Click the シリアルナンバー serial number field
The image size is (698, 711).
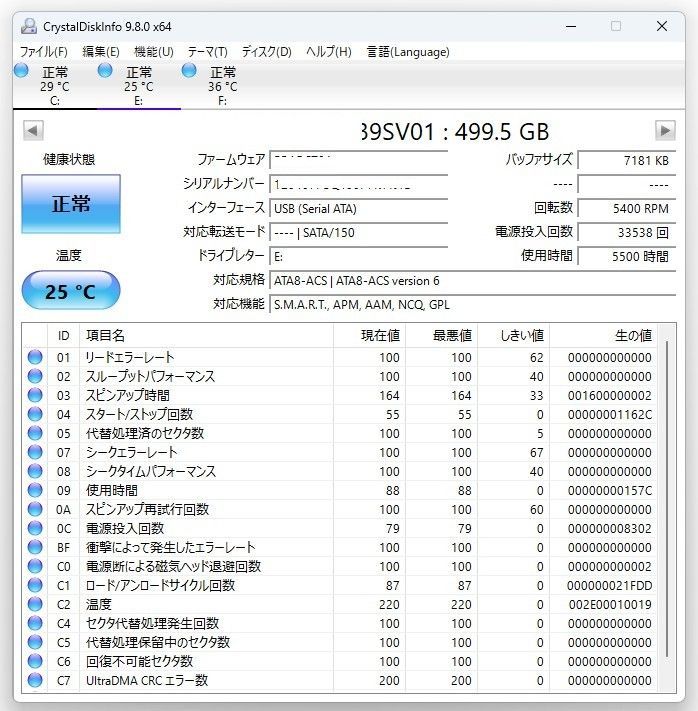[x=358, y=185]
